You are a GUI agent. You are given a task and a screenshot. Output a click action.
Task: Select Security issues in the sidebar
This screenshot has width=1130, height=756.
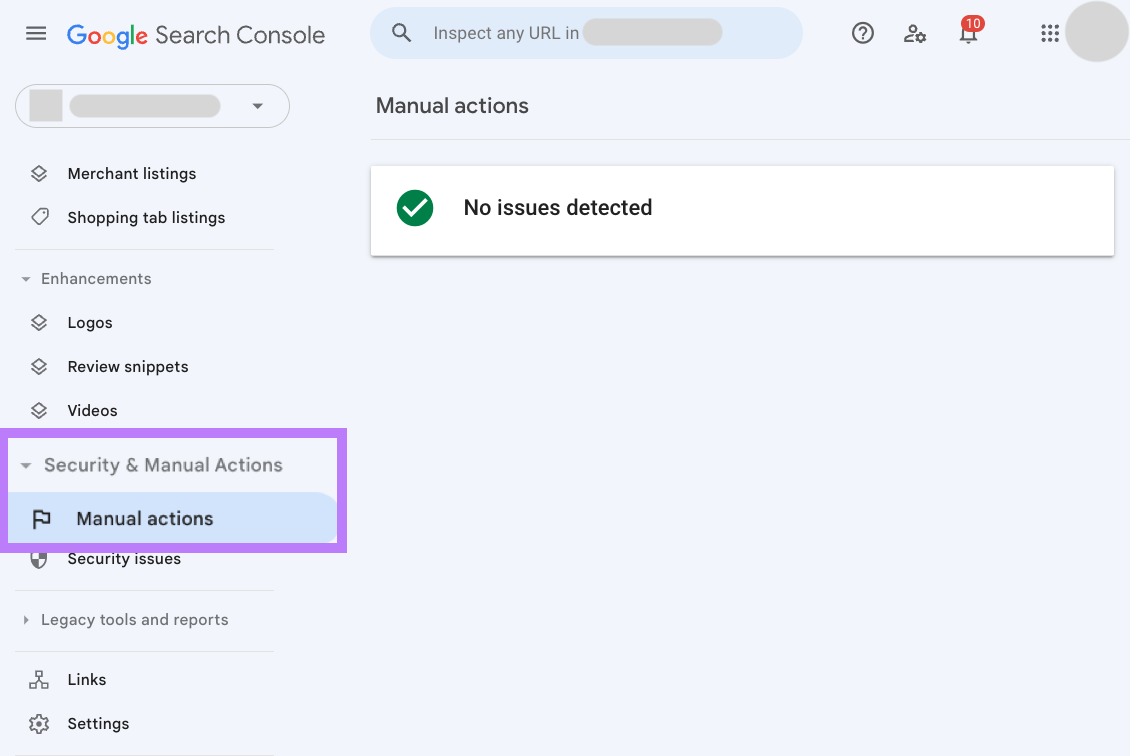[x=124, y=558]
